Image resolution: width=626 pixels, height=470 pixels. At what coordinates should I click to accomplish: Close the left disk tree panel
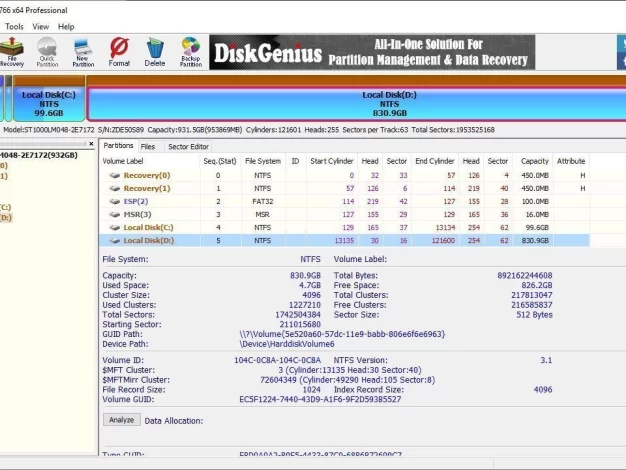point(91,144)
